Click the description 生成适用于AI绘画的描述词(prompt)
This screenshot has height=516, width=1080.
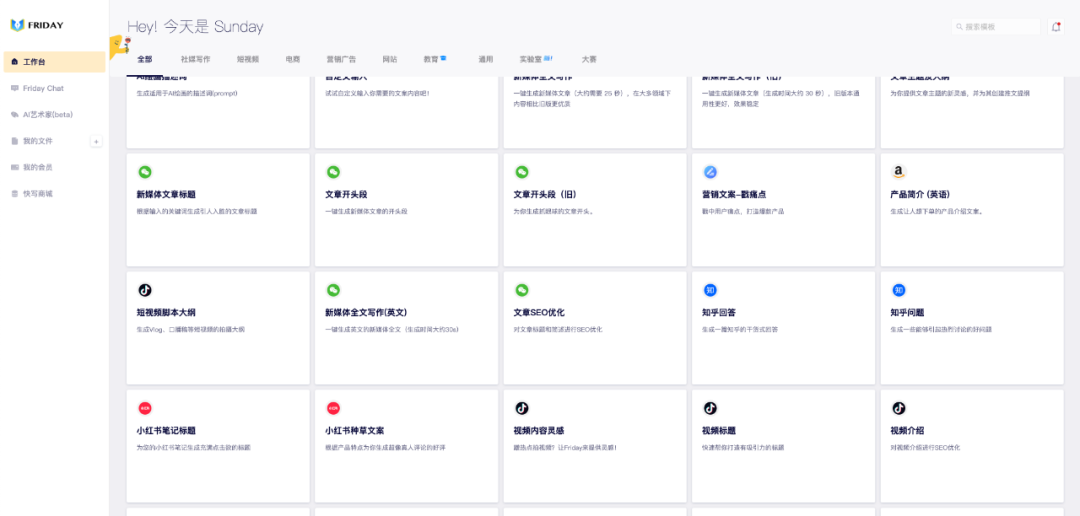(187, 93)
